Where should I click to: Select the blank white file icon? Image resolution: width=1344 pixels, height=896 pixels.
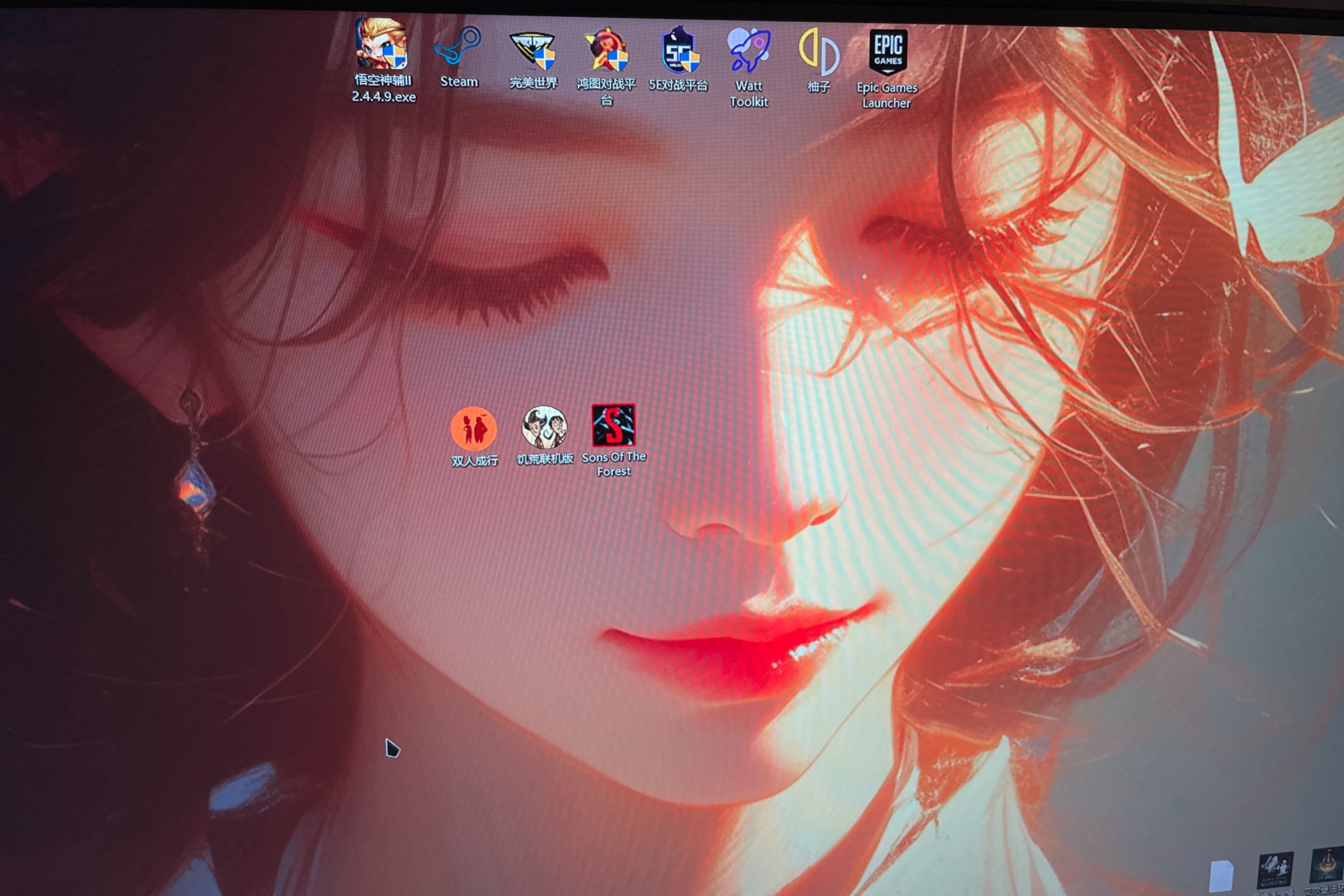point(1221,876)
